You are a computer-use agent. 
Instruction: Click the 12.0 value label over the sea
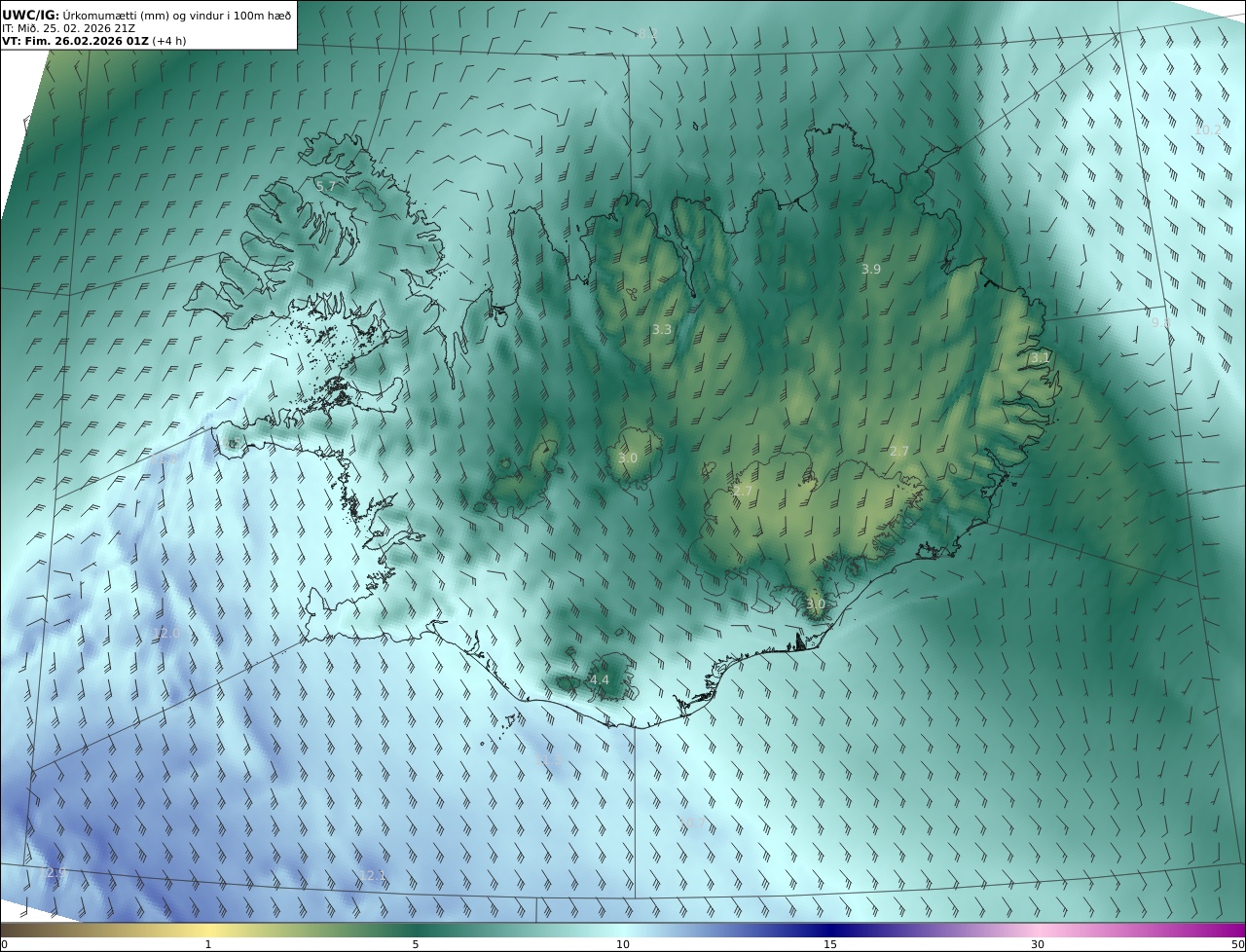tap(166, 634)
